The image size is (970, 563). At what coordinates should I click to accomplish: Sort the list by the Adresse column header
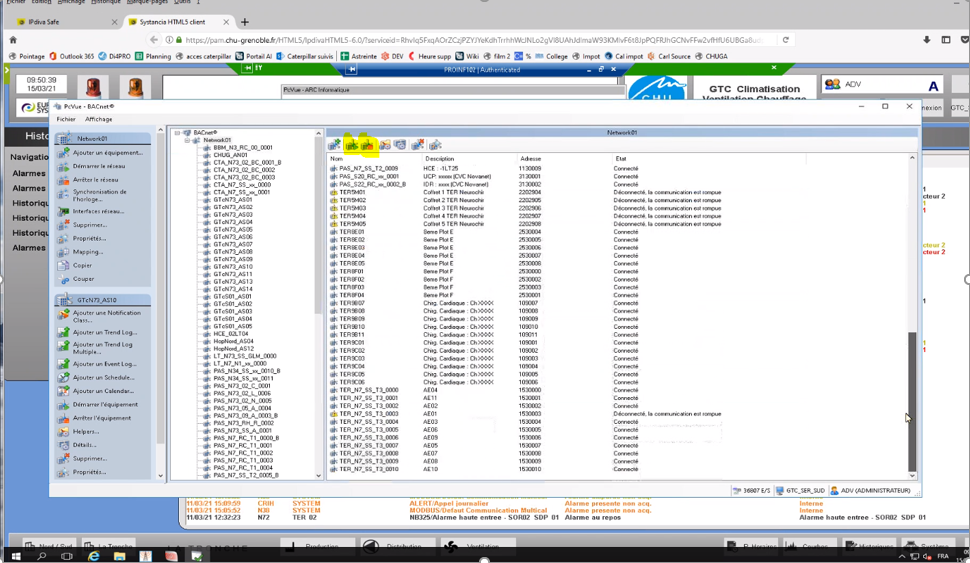(530, 159)
